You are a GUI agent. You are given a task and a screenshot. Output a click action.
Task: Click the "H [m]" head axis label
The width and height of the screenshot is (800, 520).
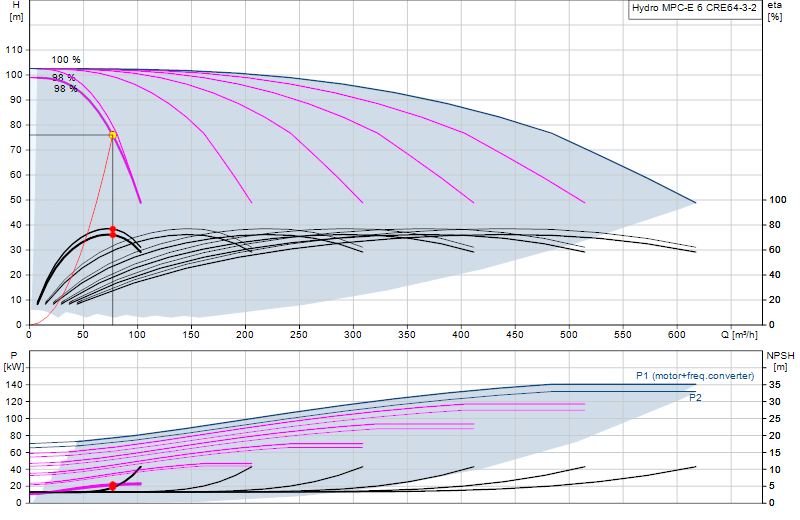pos(16,11)
